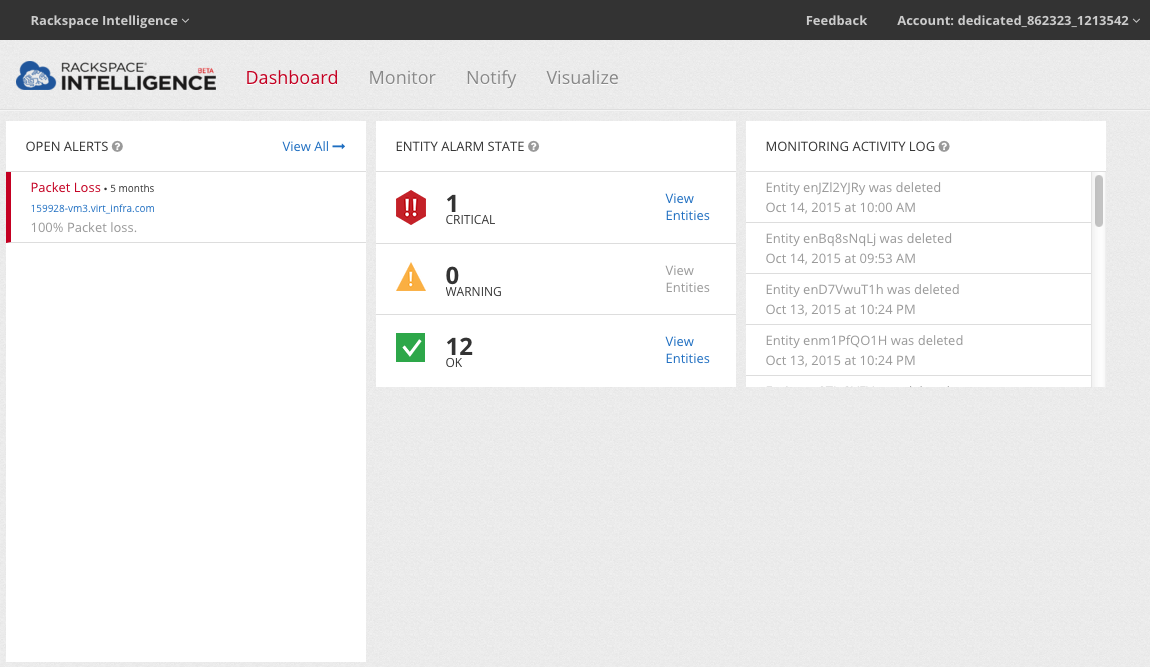Image resolution: width=1150 pixels, height=667 pixels.
Task: View Entities in OK state
Action: 687,350
